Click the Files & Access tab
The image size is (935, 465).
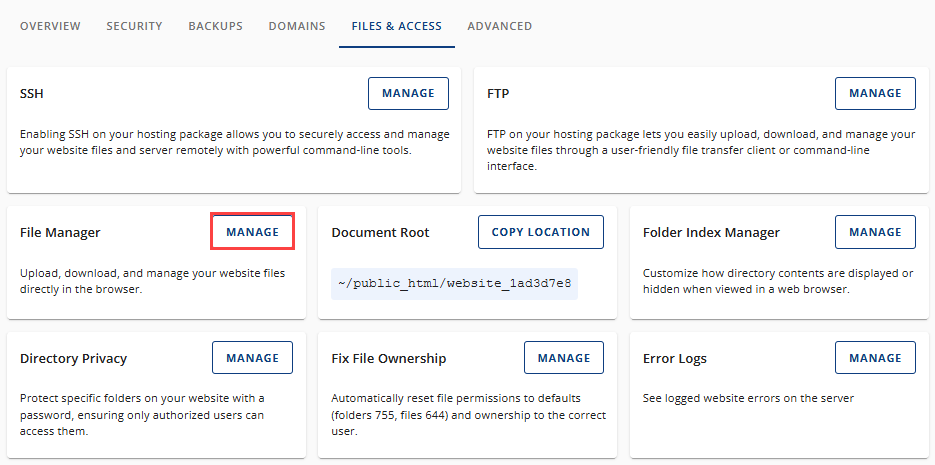(396, 26)
